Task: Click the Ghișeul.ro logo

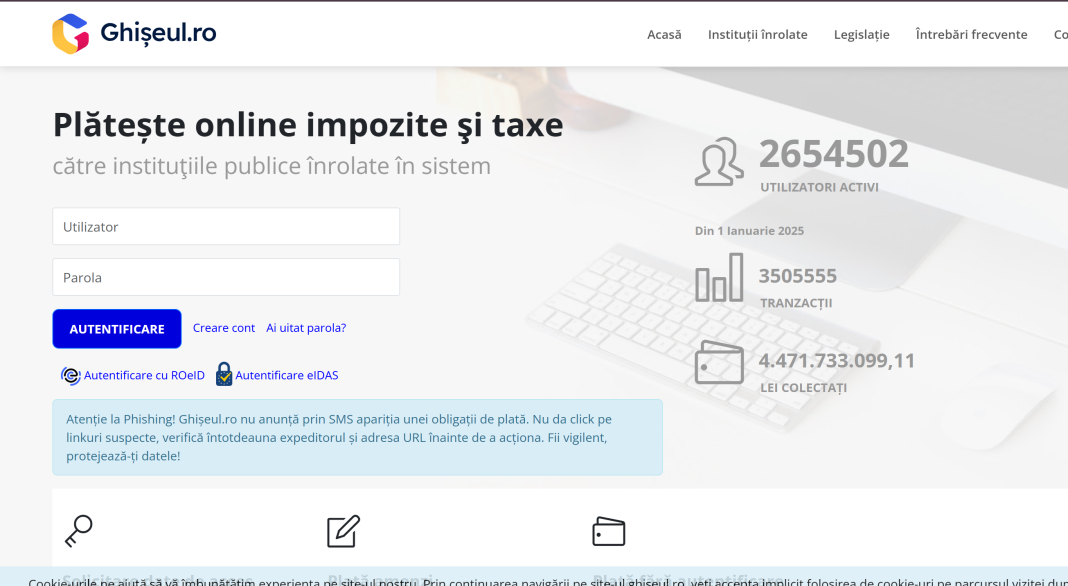Action: click(134, 33)
